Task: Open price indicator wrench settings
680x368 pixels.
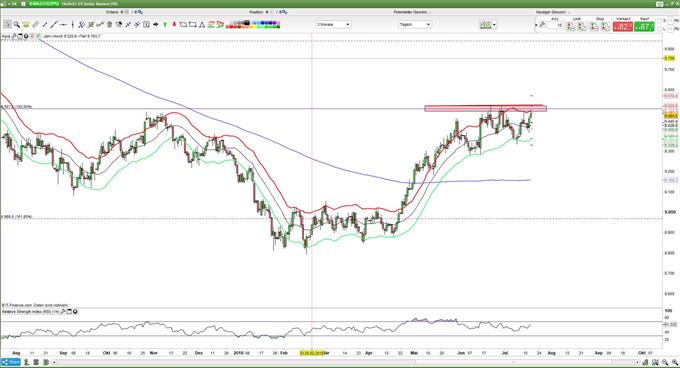Action: tap(14, 36)
